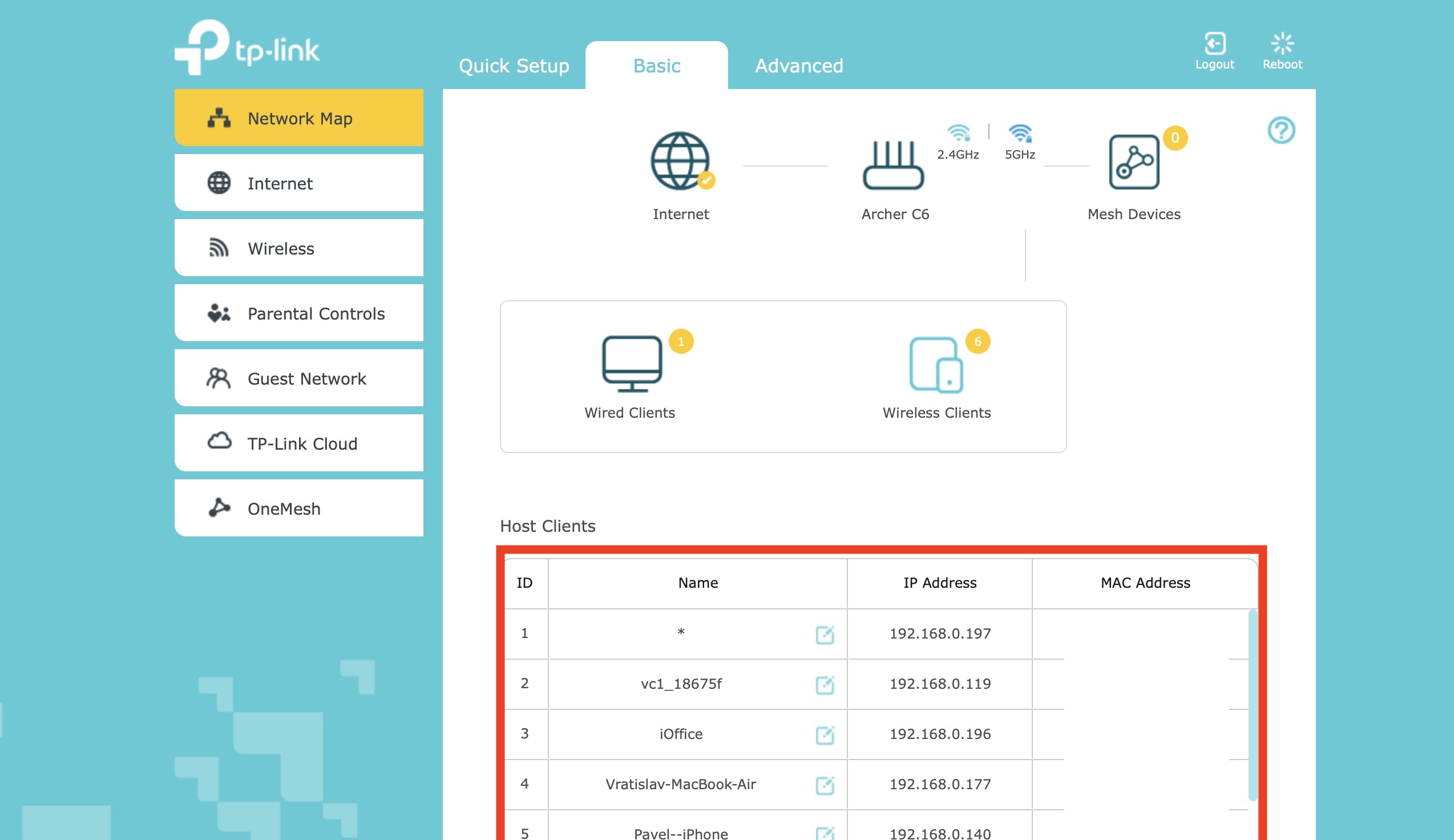The width and height of the screenshot is (1454, 840).
Task: Open the help question mark icon
Action: click(x=1281, y=130)
